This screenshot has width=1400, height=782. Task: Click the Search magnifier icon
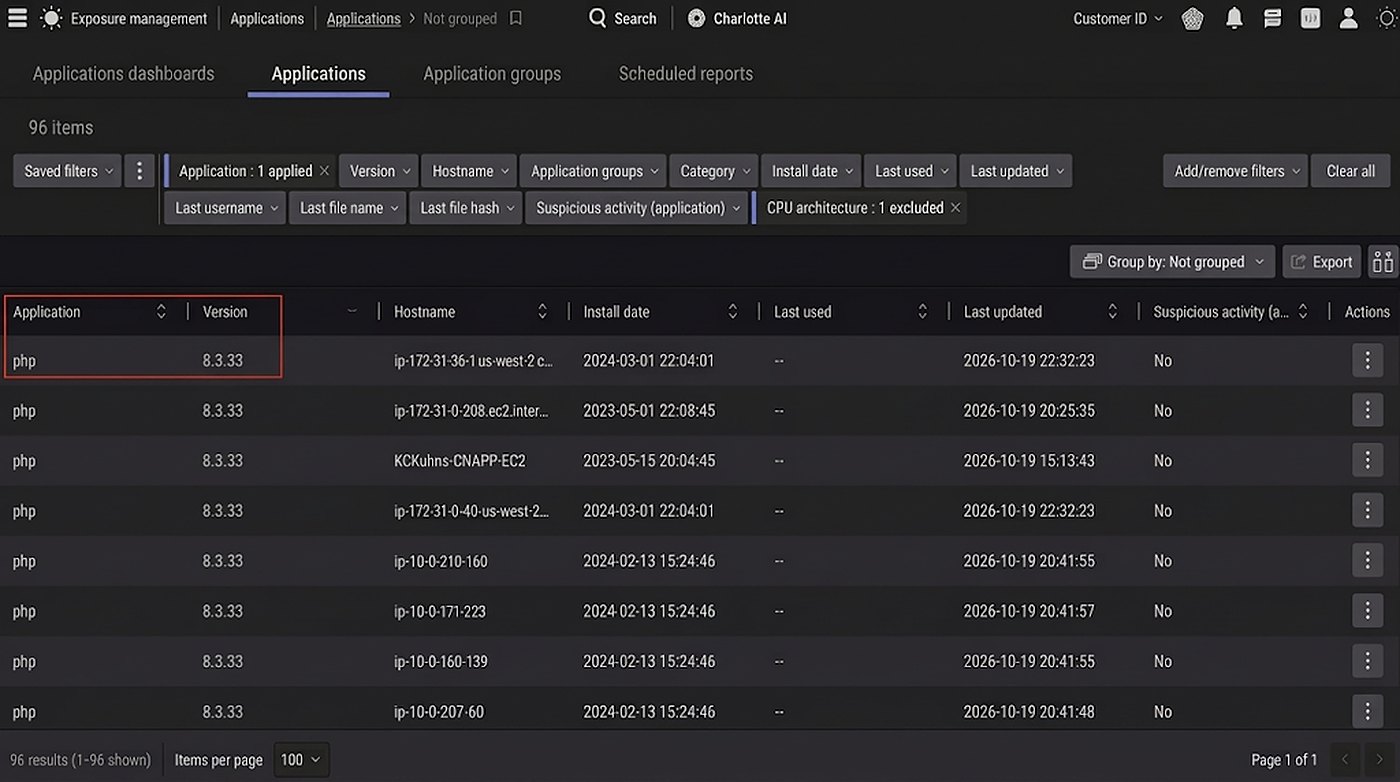597,18
